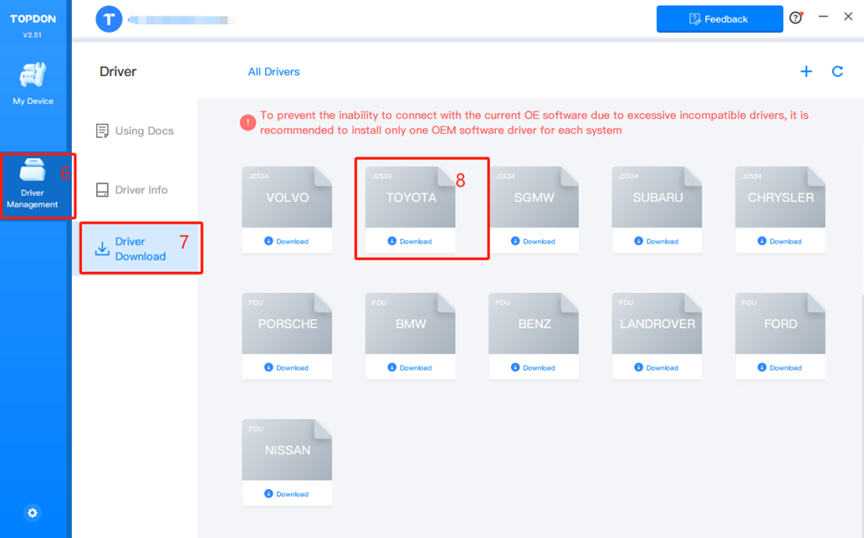Close the TOPDON window
Screen dimensions: 864x538
849,17
